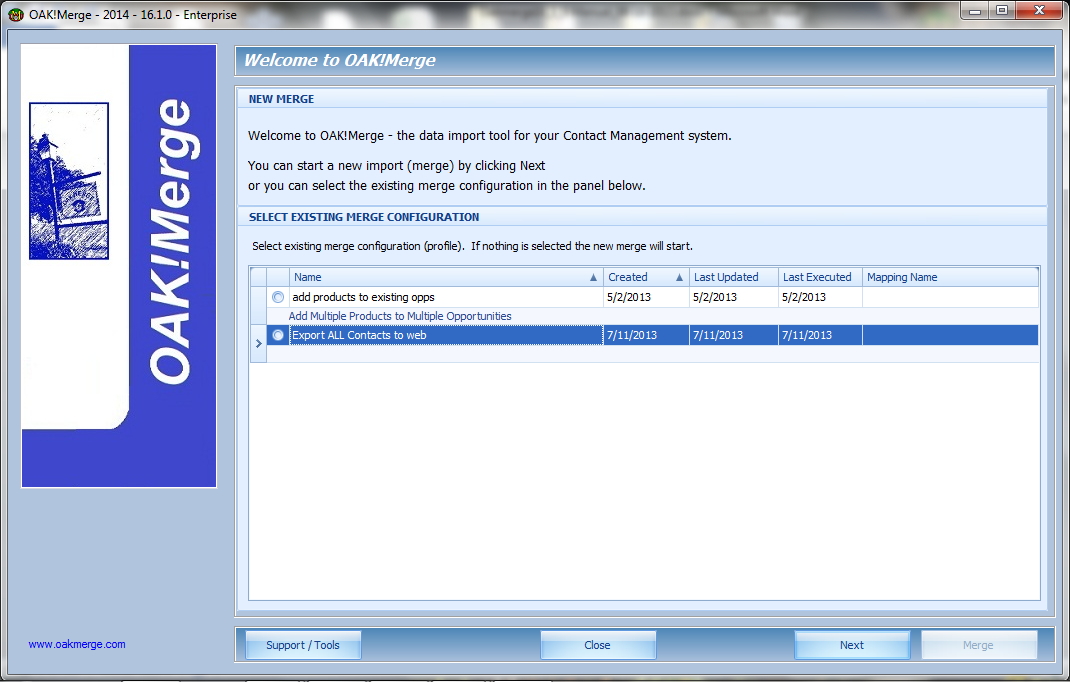Close the OAK!Merge window via title bar X
Viewport: 1070px width, 682px height.
tap(1039, 10)
